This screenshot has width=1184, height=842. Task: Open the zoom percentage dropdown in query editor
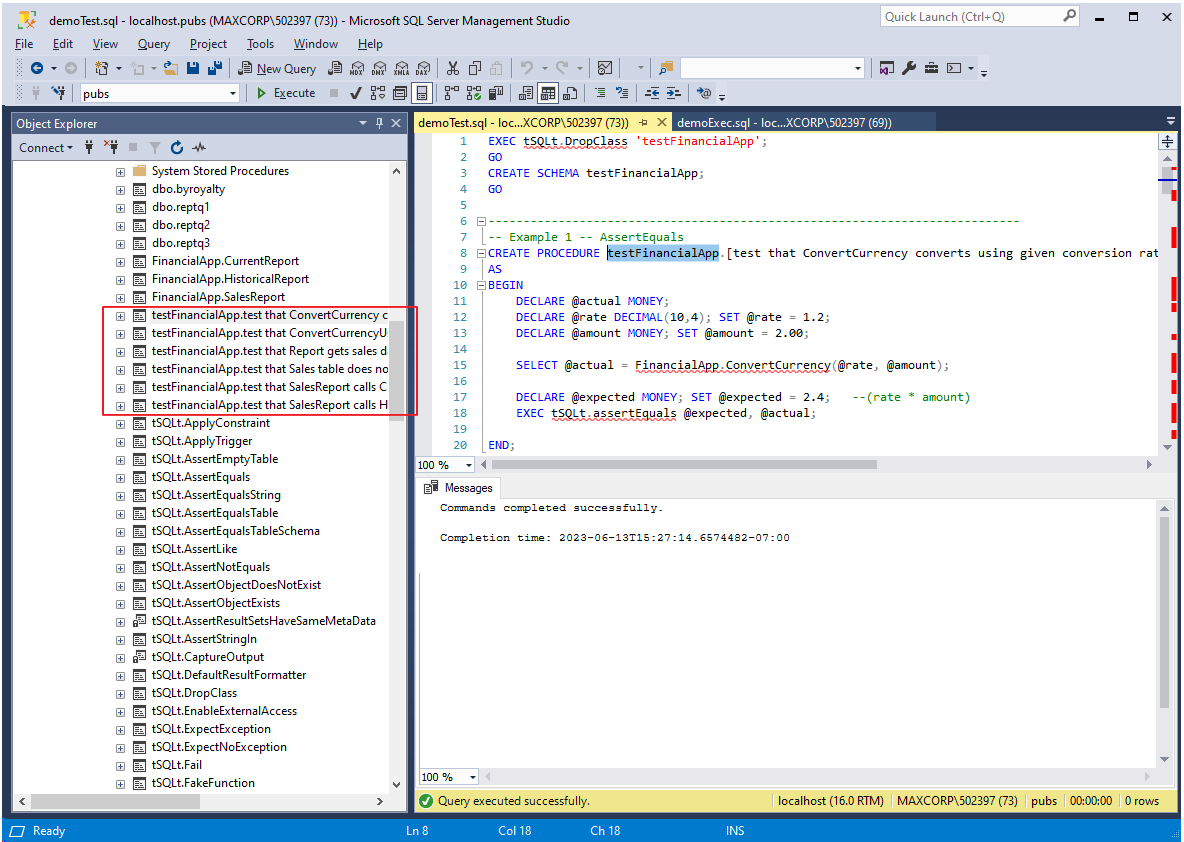[465, 464]
